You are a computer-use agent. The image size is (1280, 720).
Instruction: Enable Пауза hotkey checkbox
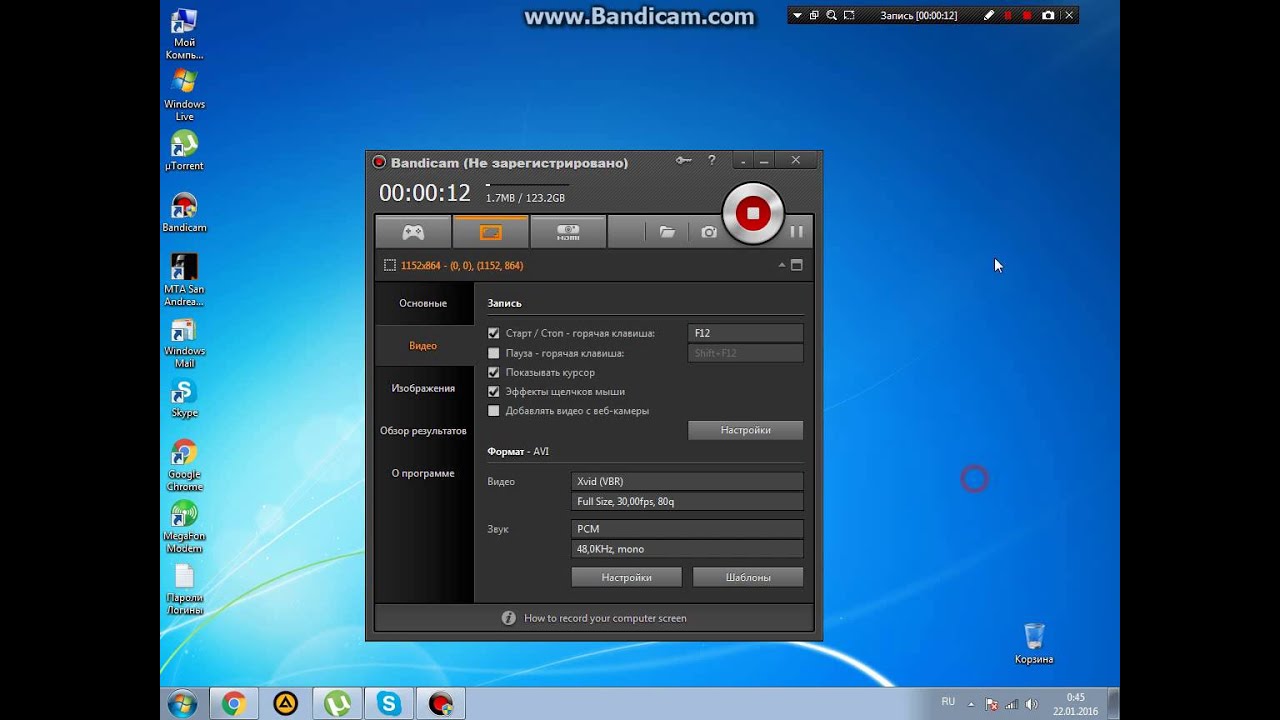coord(493,353)
